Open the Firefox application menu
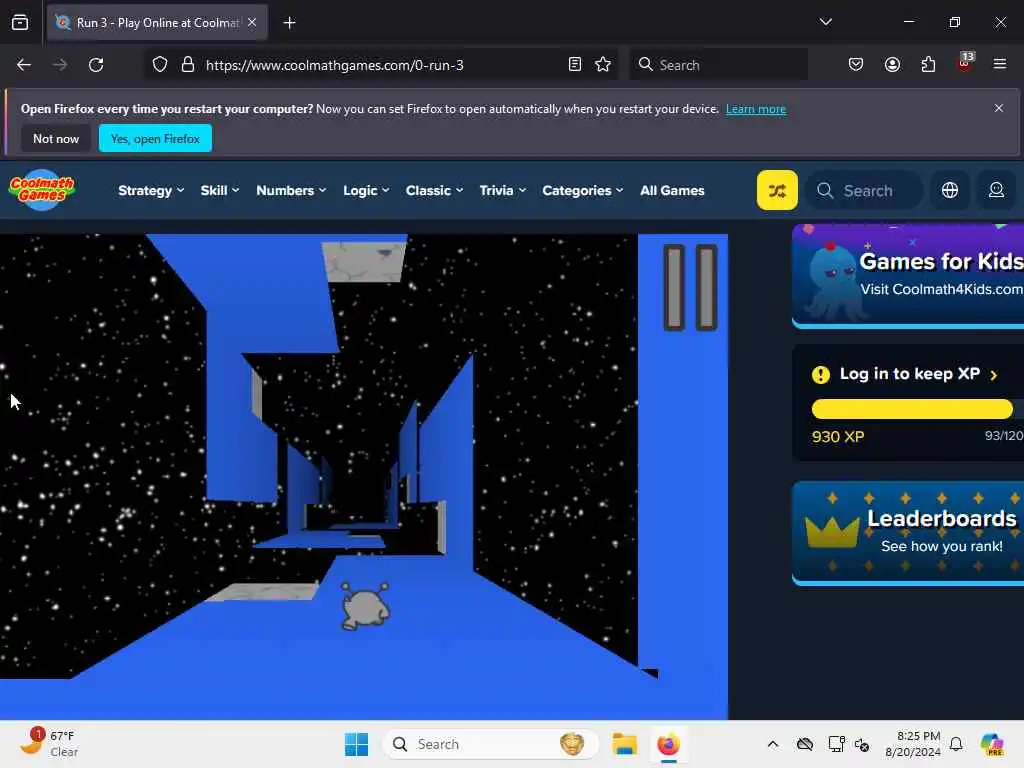Viewport: 1024px width, 768px height. point(1000,65)
